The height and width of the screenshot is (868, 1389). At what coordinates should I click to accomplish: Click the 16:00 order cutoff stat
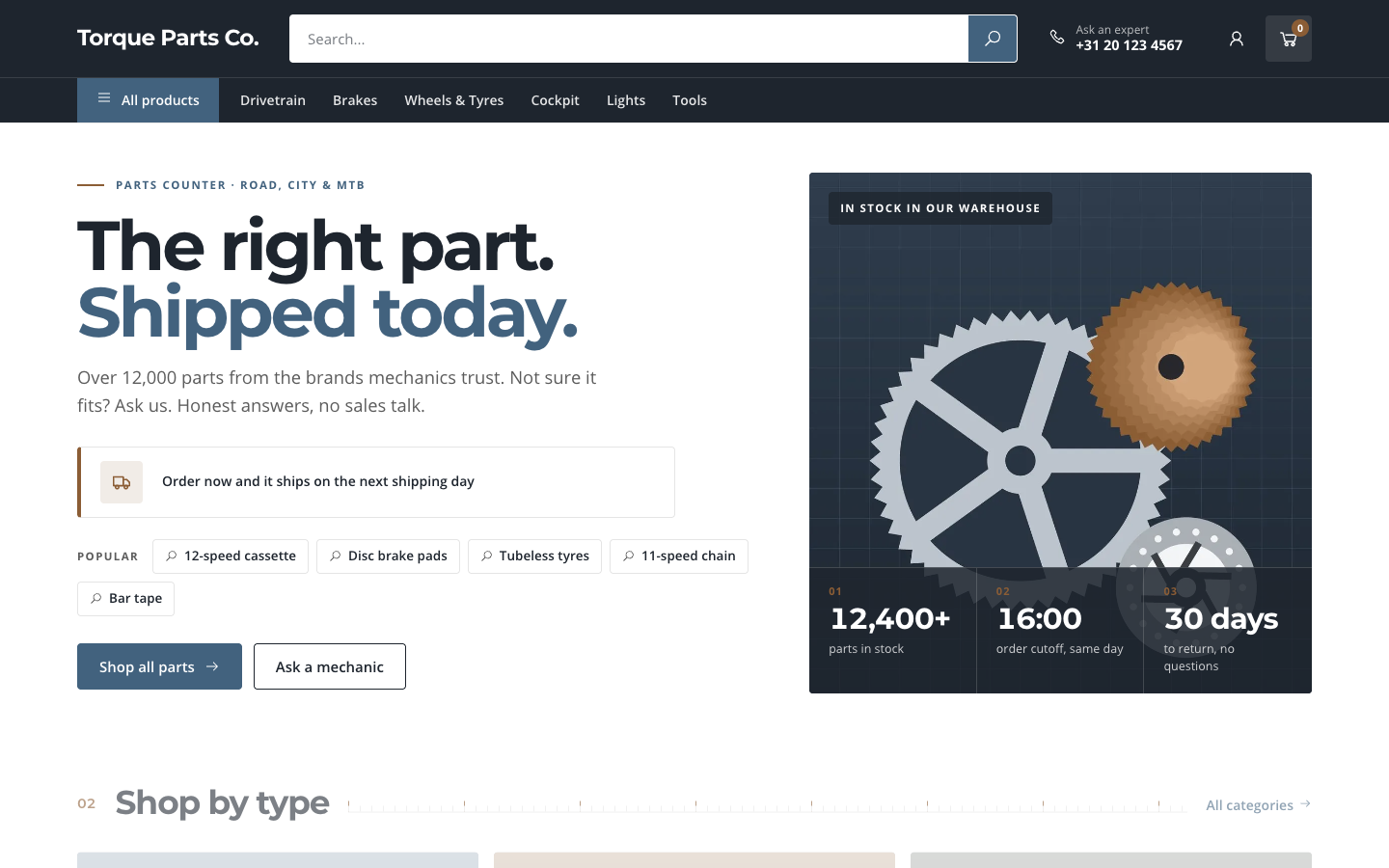(x=1060, y=631)
